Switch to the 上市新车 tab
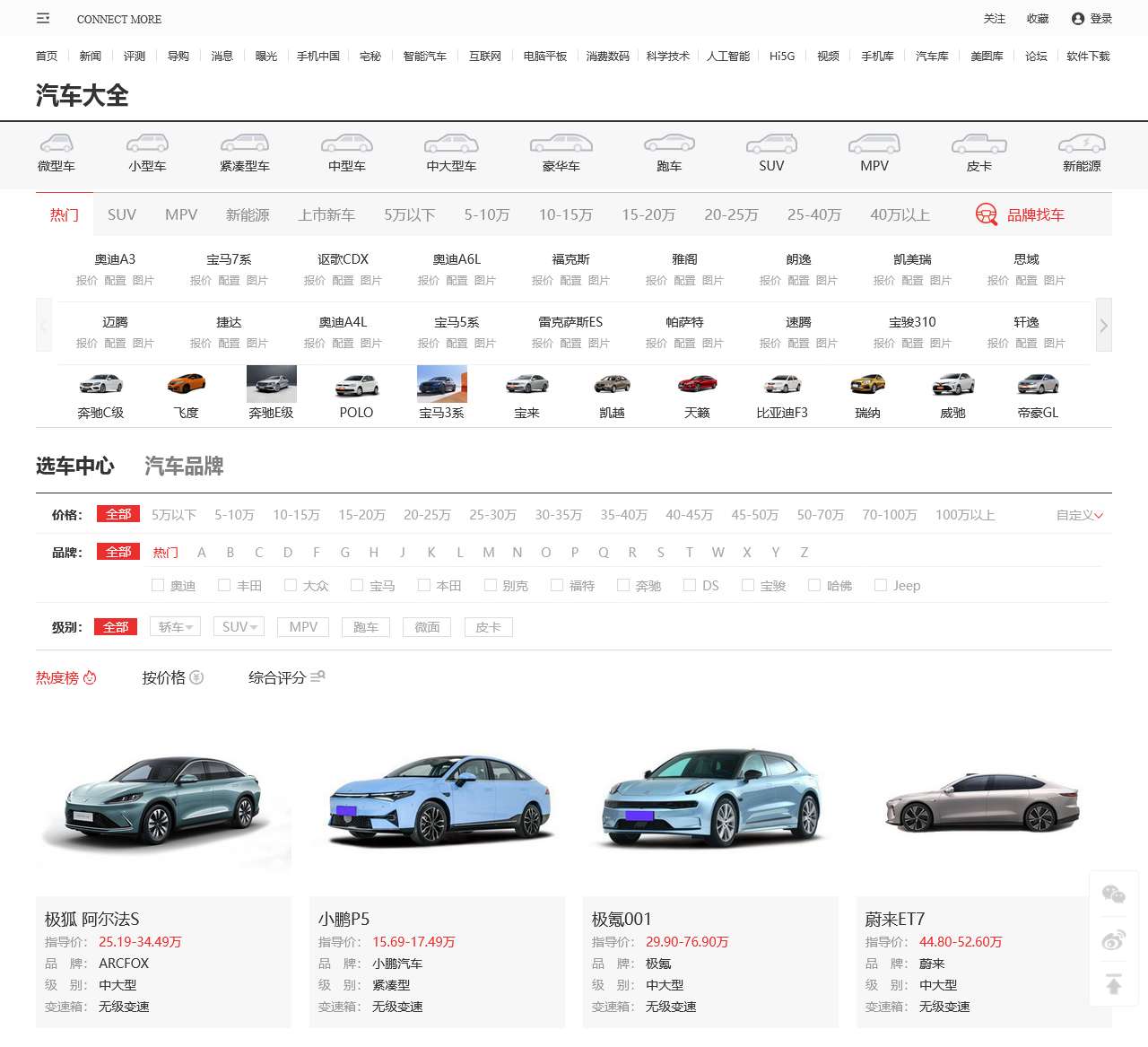1148x1047 pixels. click(326, 214)
